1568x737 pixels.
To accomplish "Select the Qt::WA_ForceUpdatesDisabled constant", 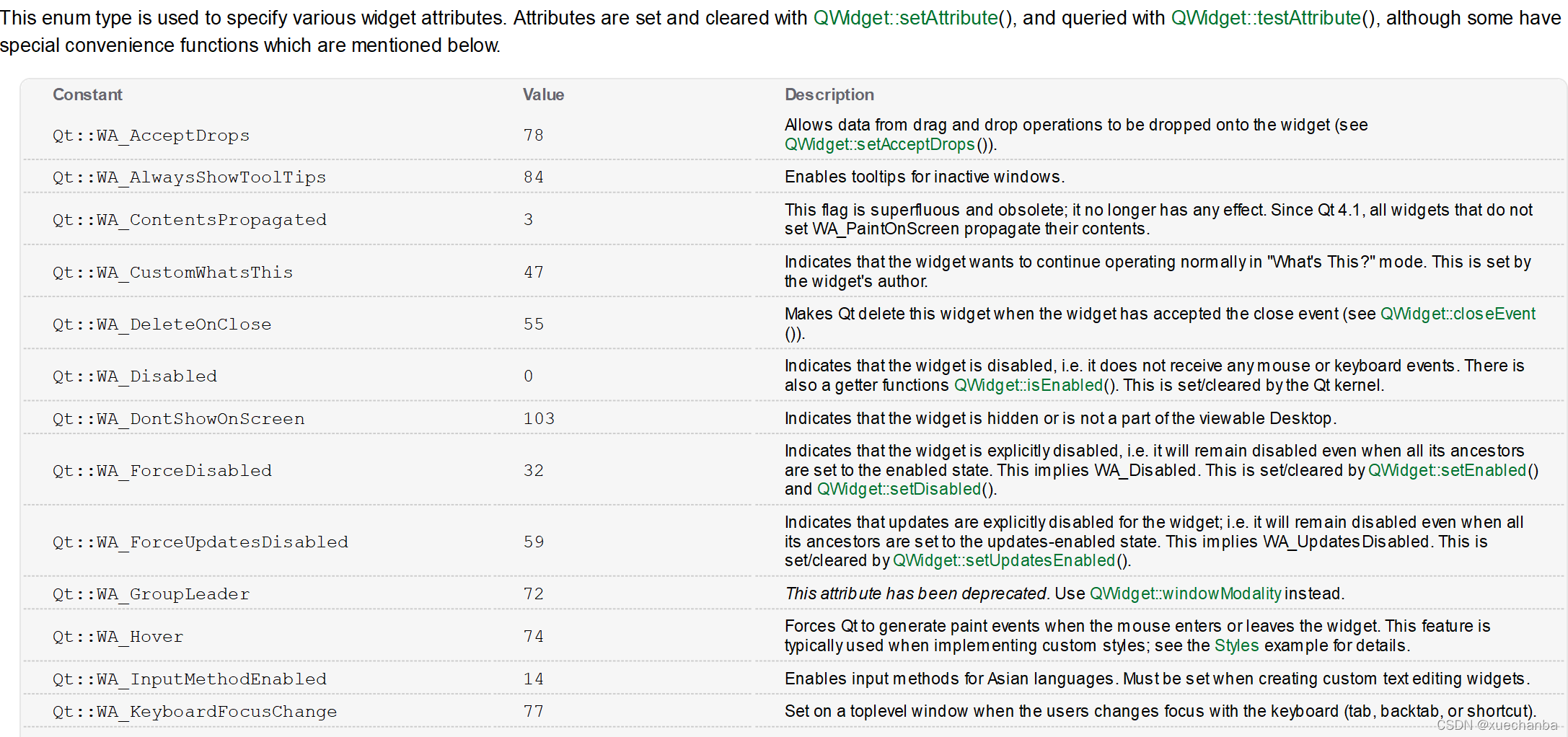I will click(200, 542).
